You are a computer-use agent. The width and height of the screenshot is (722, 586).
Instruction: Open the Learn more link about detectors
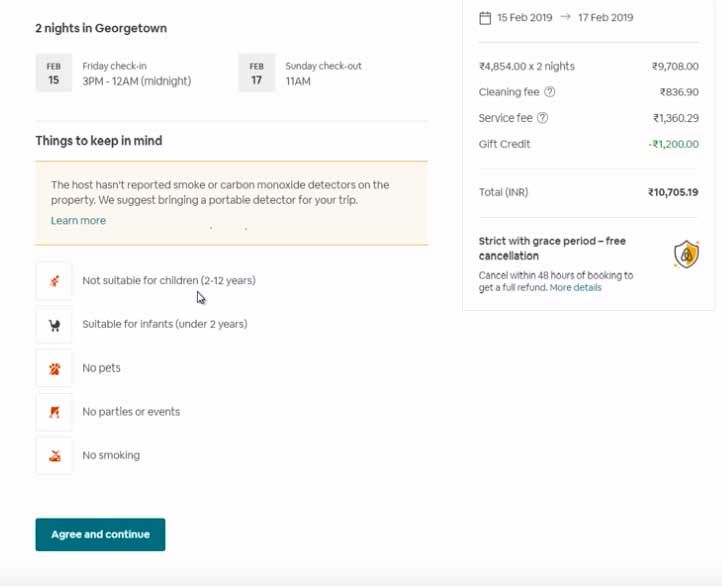[78, 220]
